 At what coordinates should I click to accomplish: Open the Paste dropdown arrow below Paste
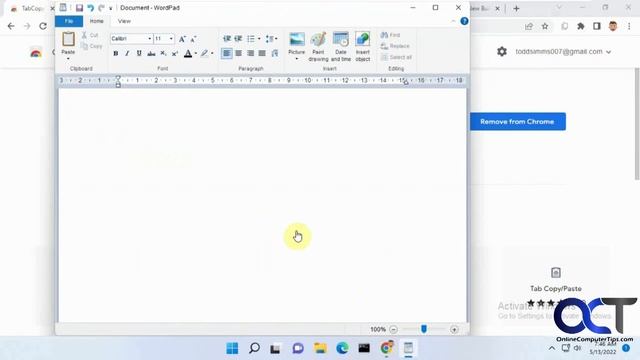coord(68,59)
